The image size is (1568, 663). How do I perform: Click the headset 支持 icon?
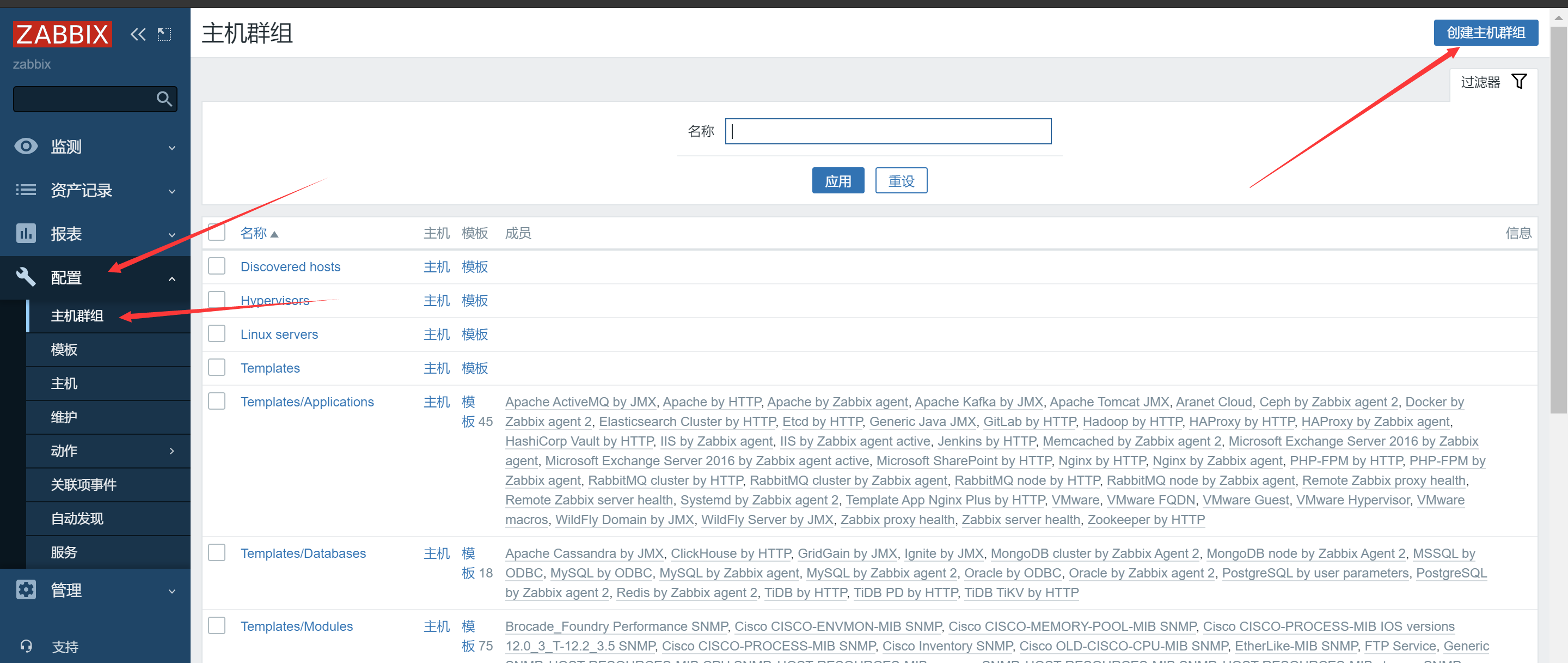click(x=26, y=646)
